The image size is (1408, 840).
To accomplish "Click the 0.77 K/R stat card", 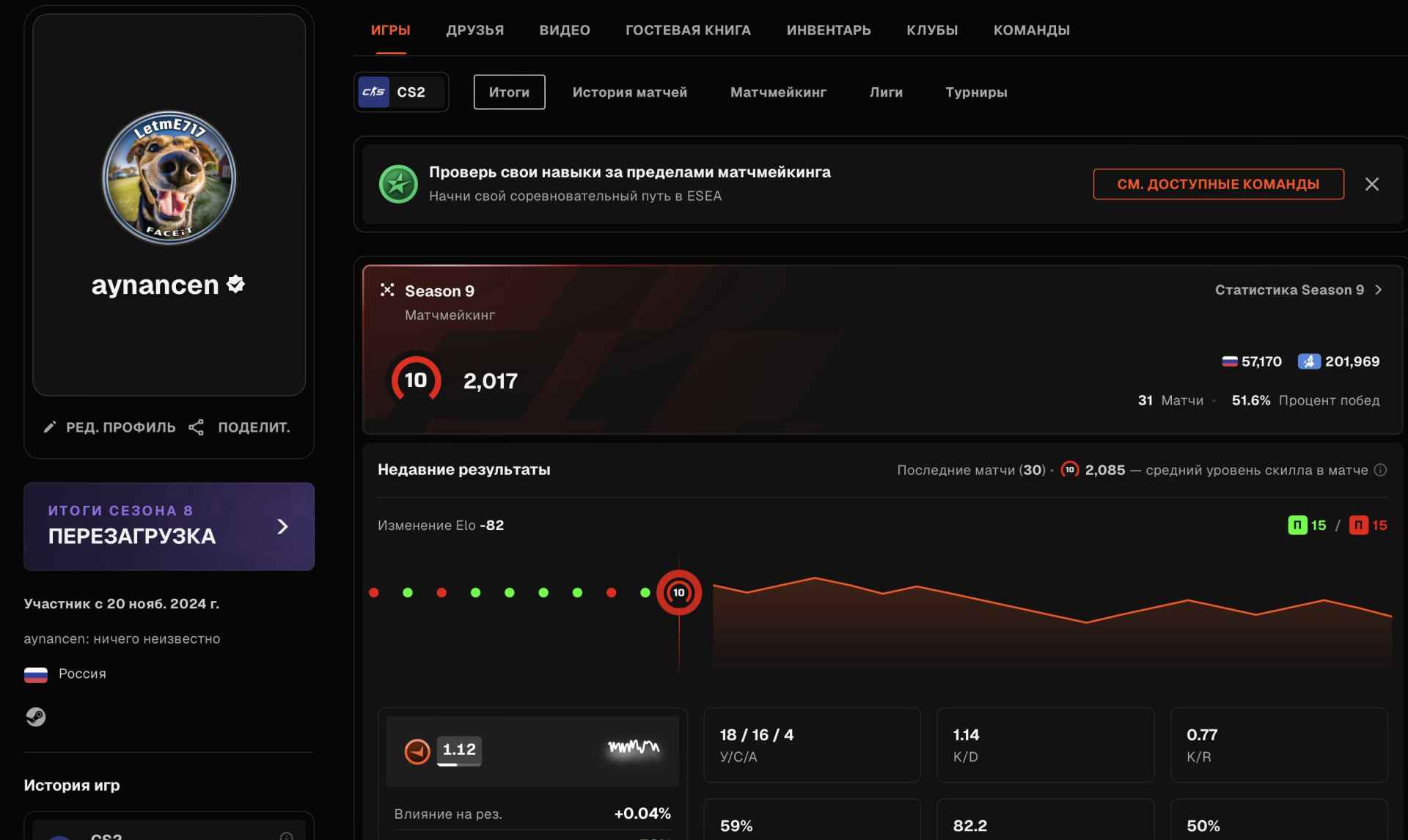I will click(1279, 745).
